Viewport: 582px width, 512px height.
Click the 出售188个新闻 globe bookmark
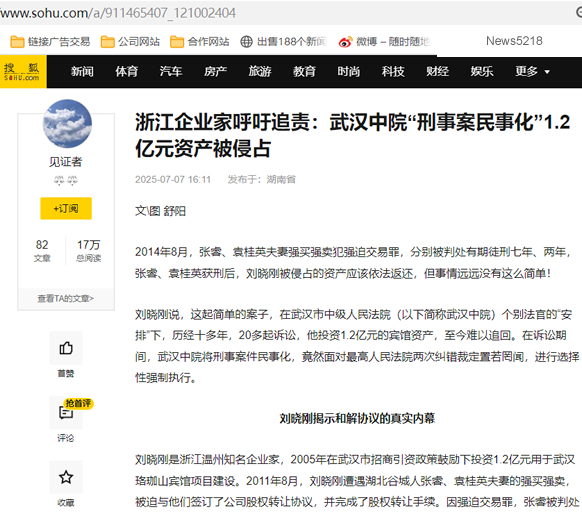(x=284, y=42)
